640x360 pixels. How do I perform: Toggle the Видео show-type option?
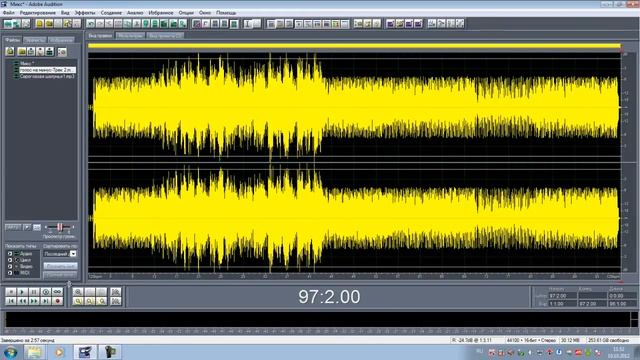coord(9,266)
